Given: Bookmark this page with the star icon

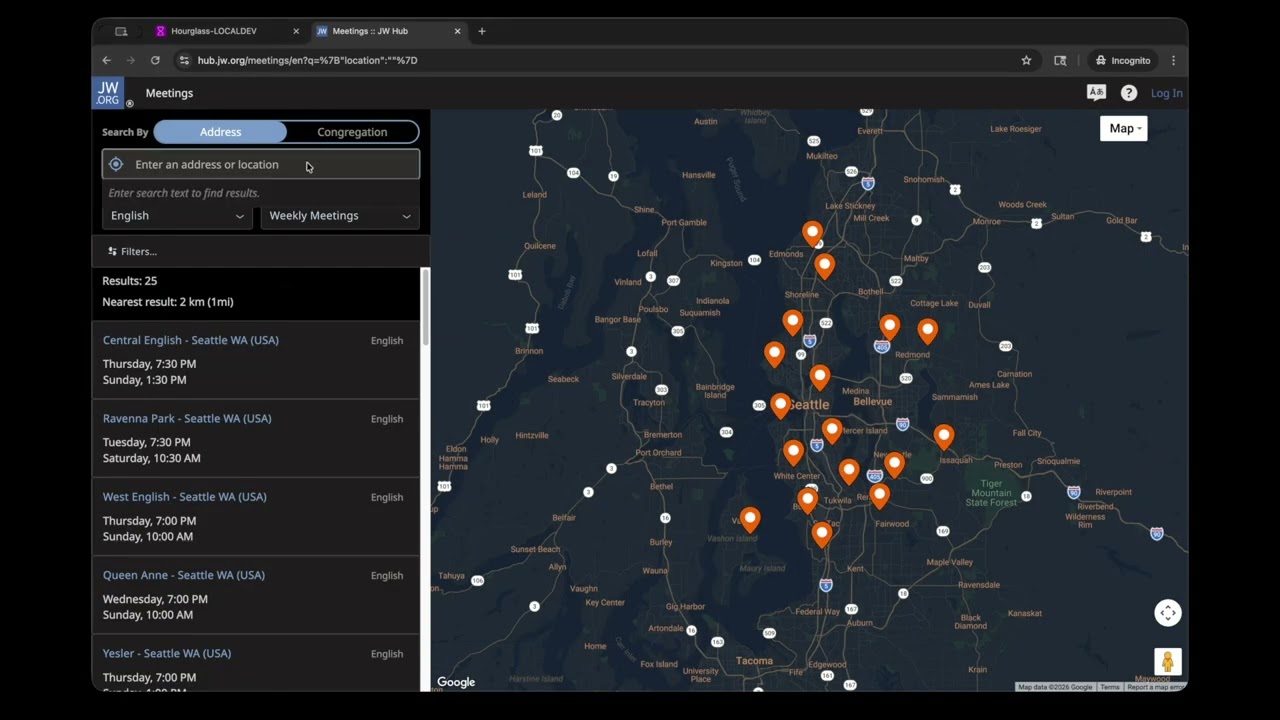Looking at the screenshot, I should pyautogui.click(x=1026, y=60).
